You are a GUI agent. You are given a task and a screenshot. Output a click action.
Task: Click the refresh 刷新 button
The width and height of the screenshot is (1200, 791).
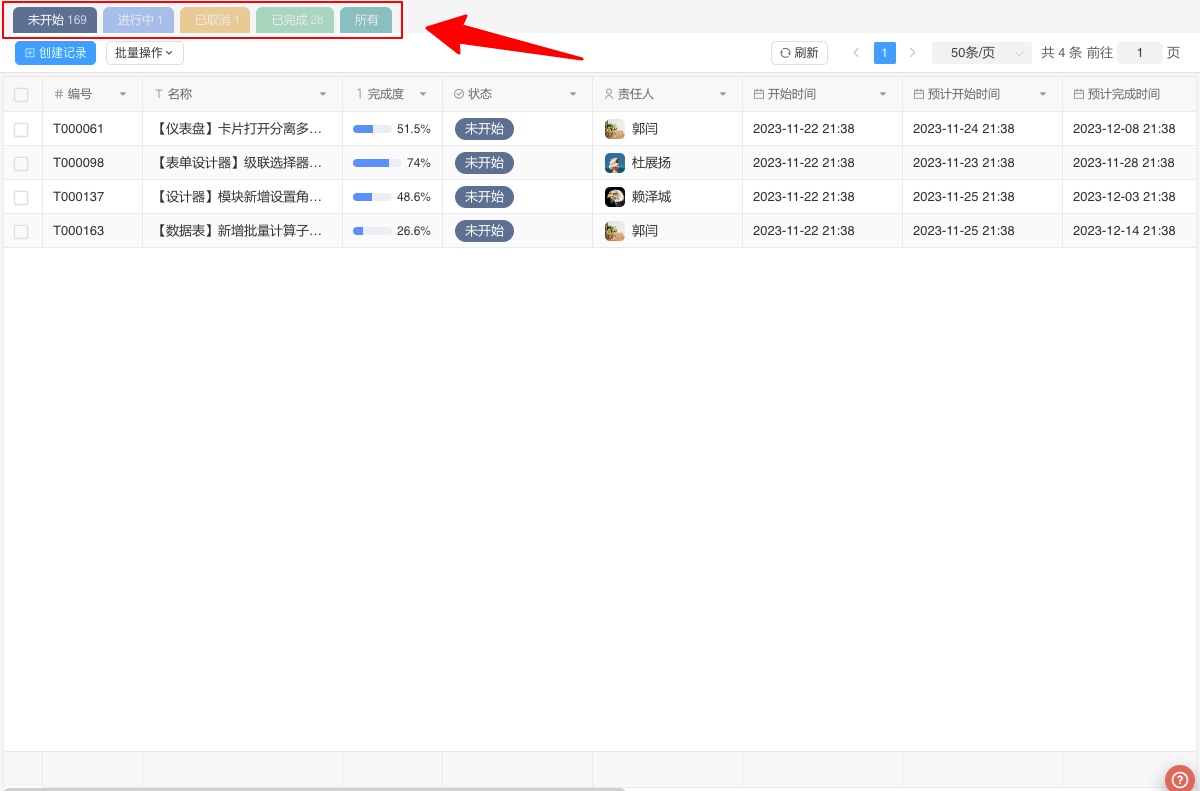pos(799,53)
